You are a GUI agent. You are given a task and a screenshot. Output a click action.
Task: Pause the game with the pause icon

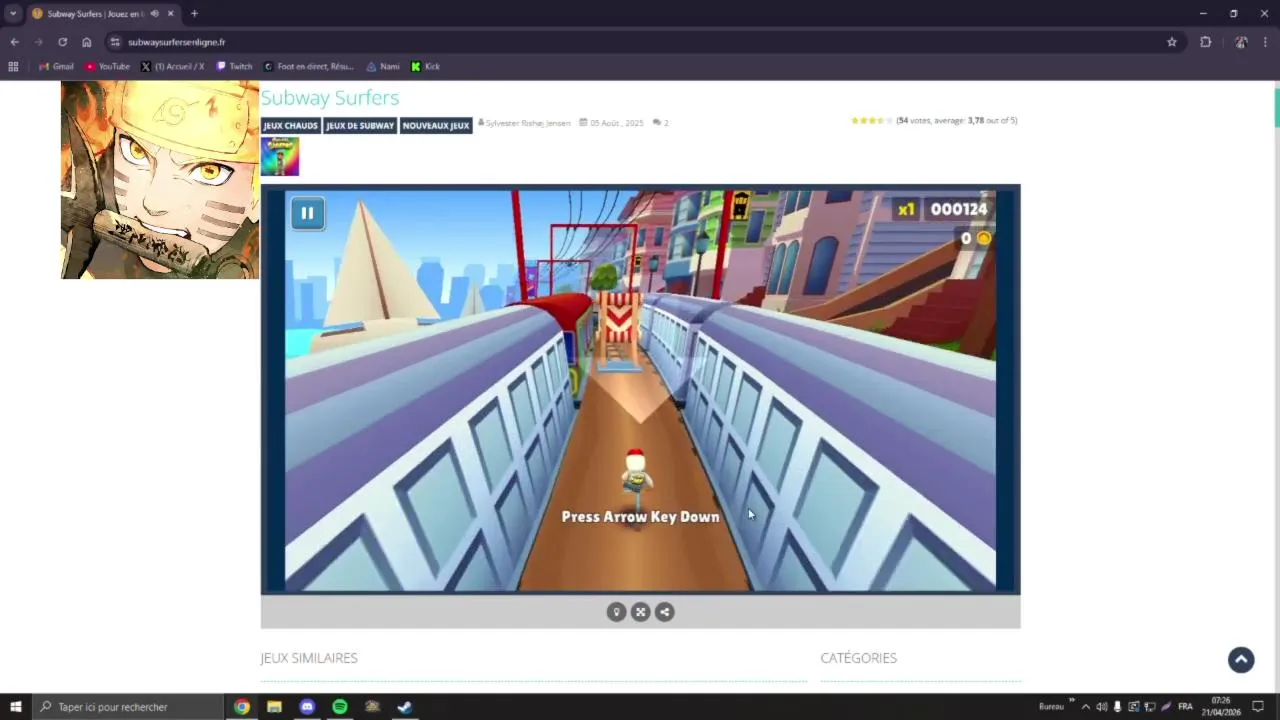[307, 213]
